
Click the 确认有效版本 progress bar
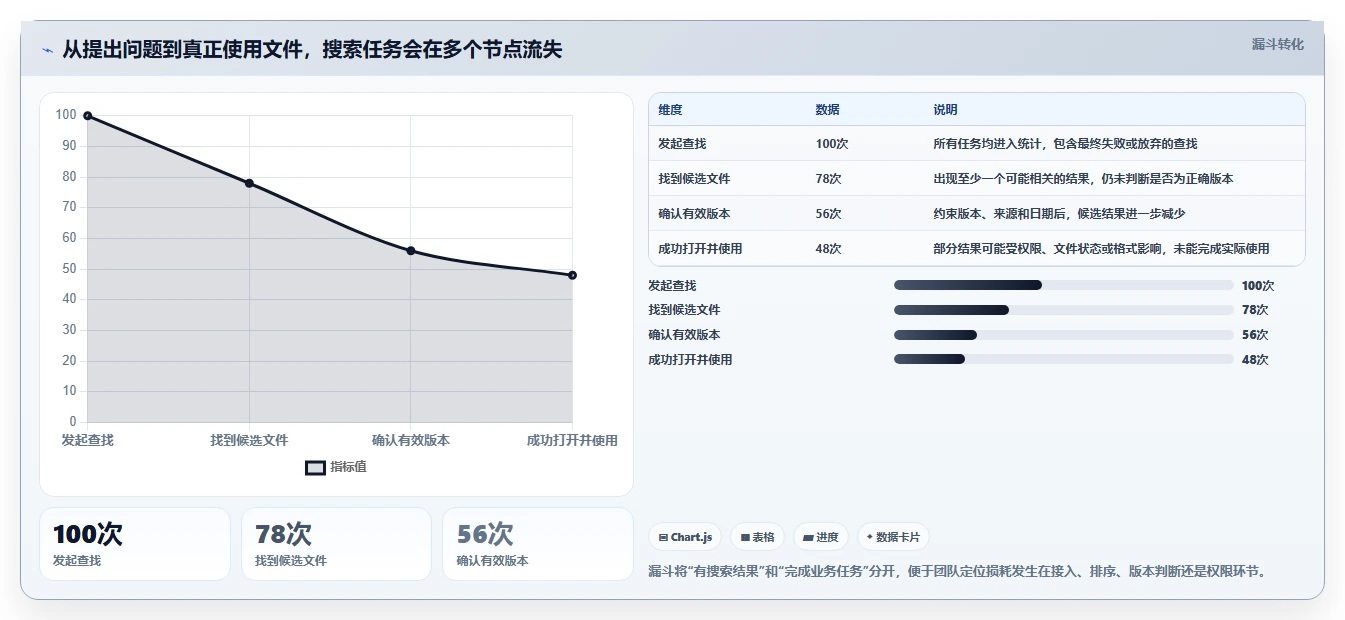click(x=1064, y=335)
